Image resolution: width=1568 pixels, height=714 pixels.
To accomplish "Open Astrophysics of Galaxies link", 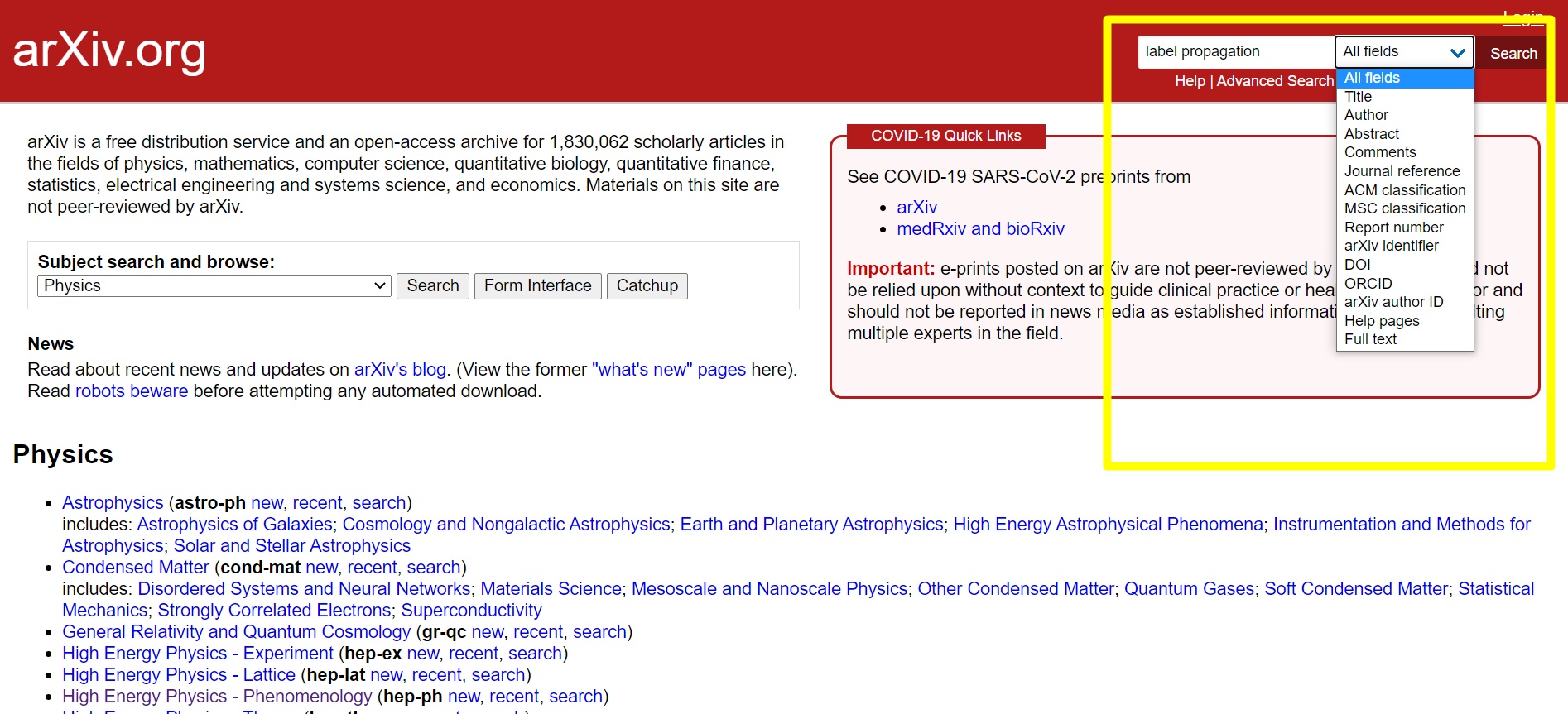I will (x=235, y=525).
